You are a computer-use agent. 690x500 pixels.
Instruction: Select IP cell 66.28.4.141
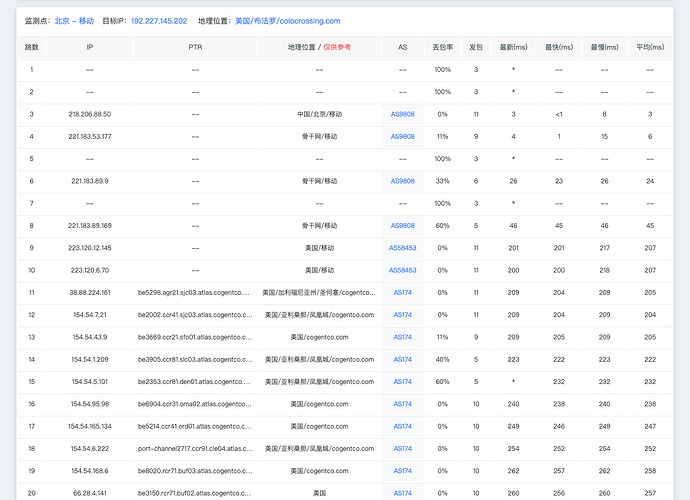(90, 493)
